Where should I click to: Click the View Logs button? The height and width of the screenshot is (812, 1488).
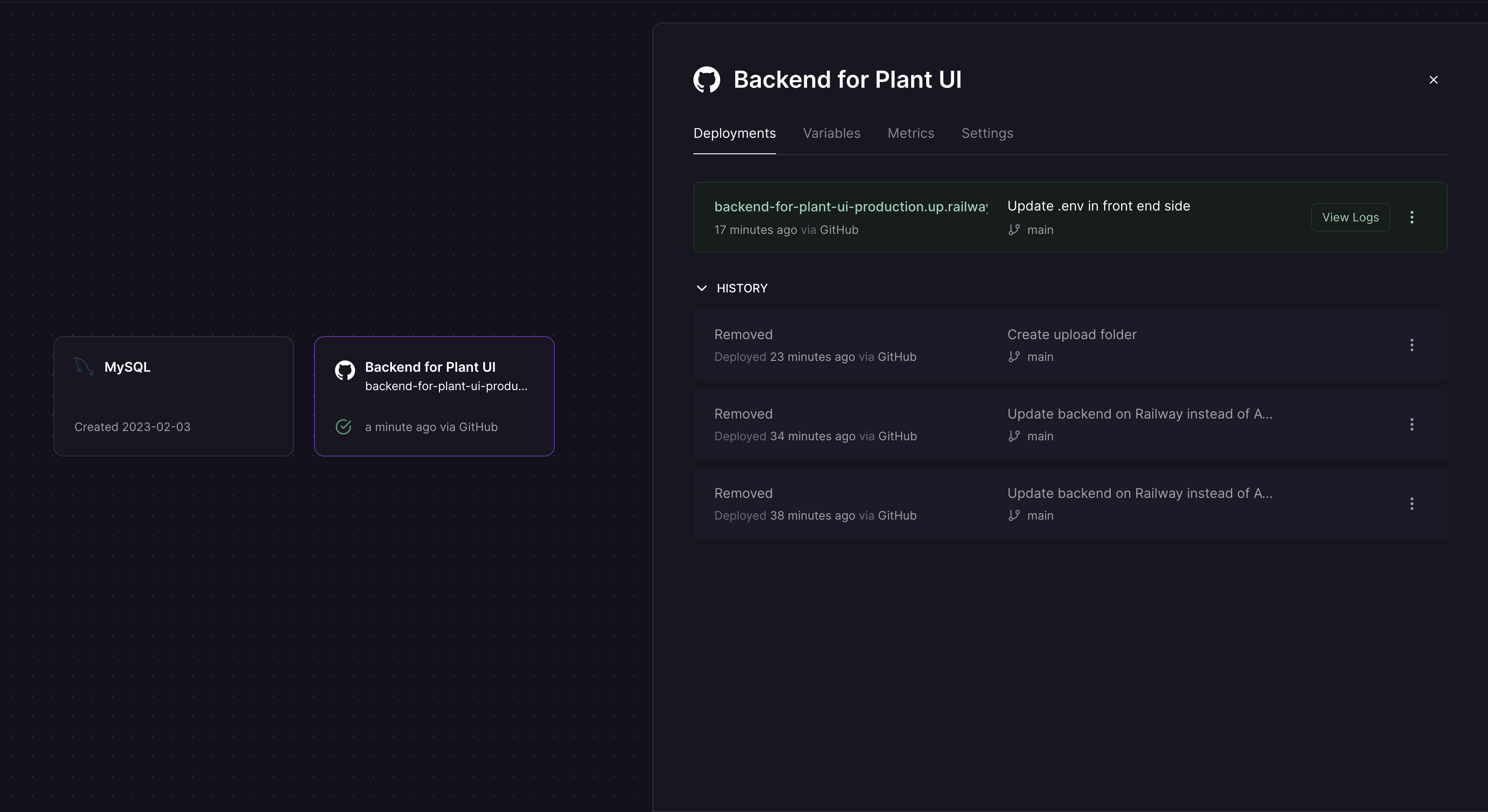tap(1350, 217)
